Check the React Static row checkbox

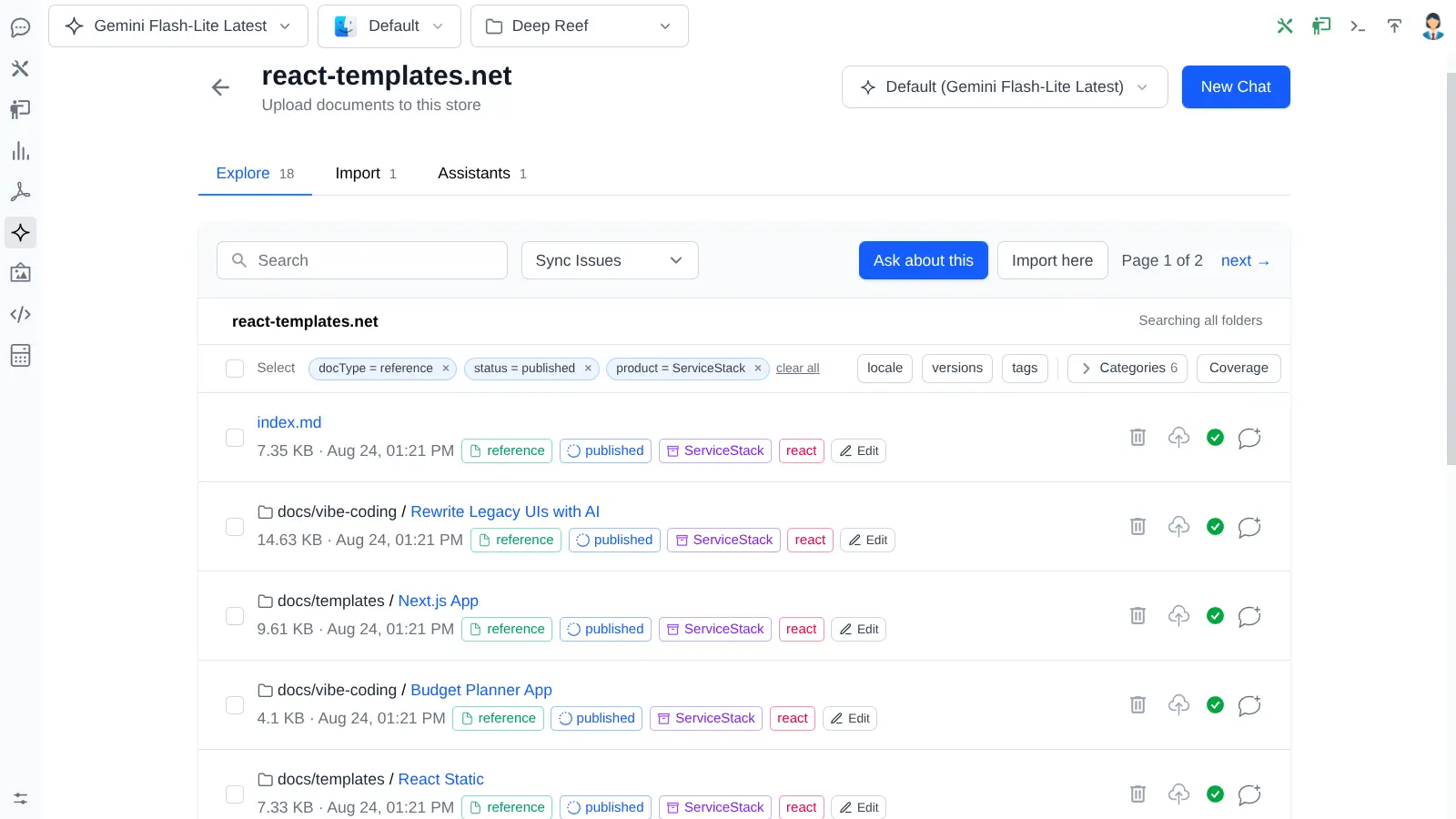(x=235, y=794)
